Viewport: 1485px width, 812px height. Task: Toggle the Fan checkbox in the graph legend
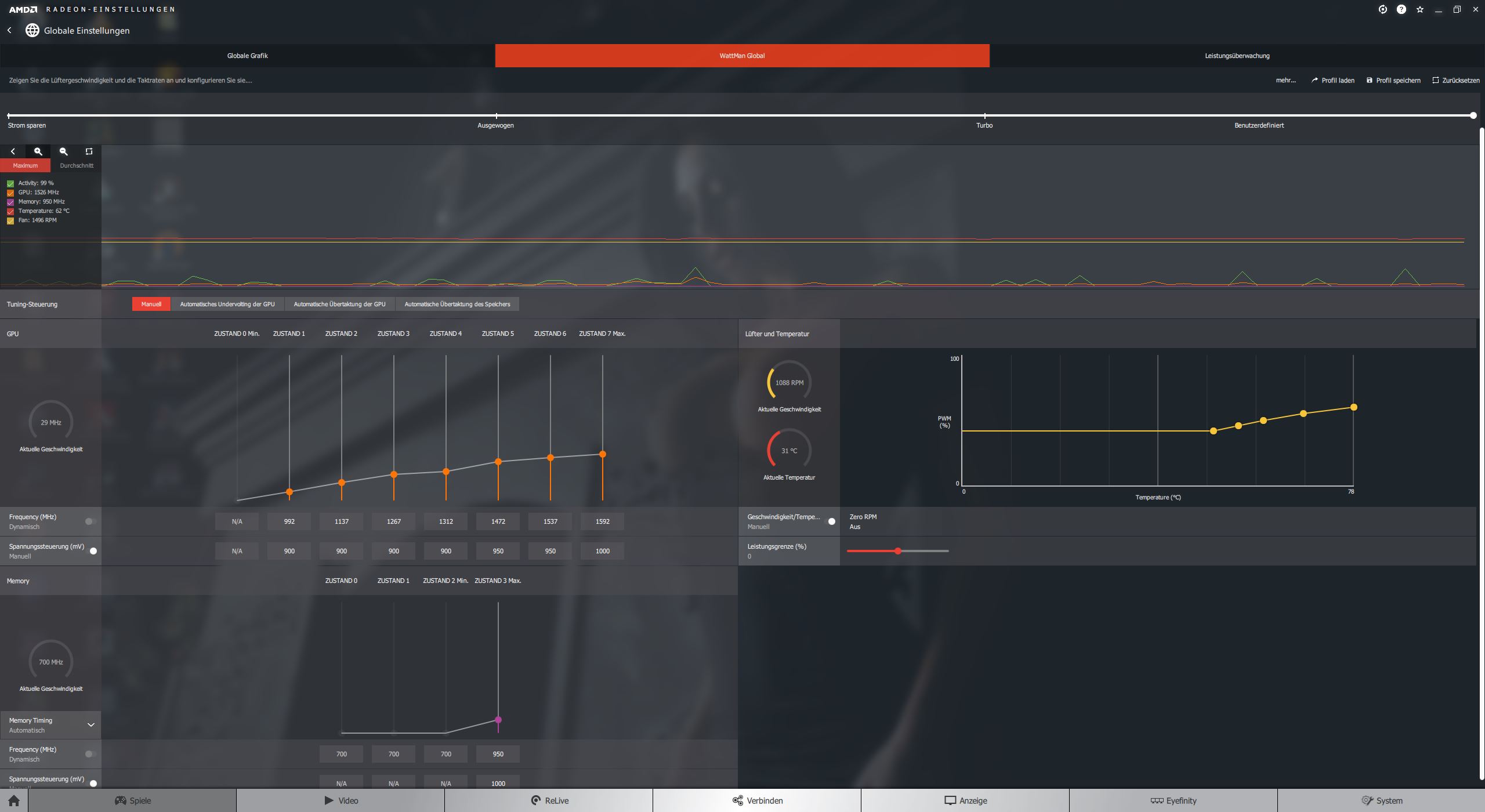point(10,220)
